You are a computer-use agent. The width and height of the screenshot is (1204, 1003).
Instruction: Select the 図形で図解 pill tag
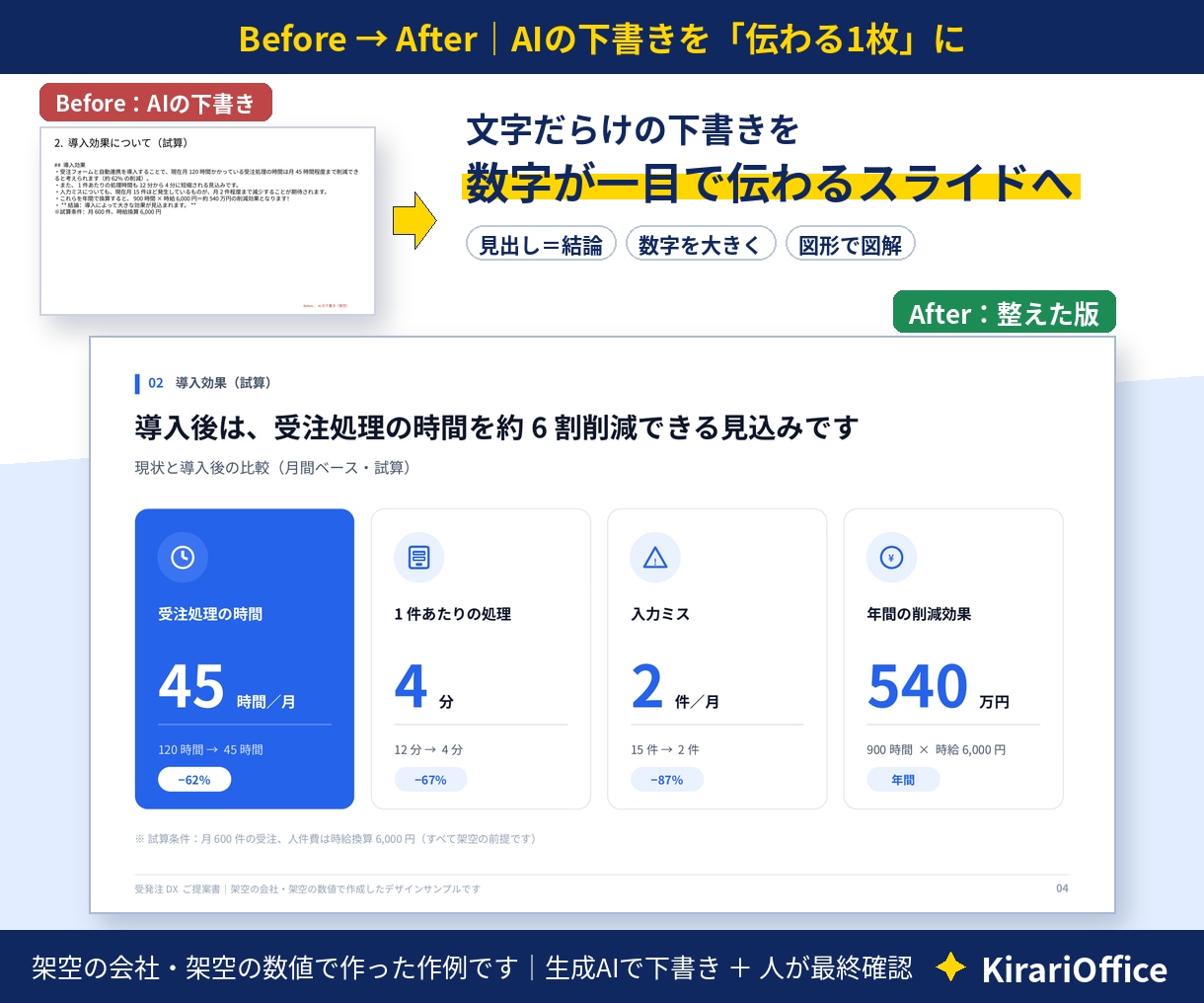tap(851, 244)
